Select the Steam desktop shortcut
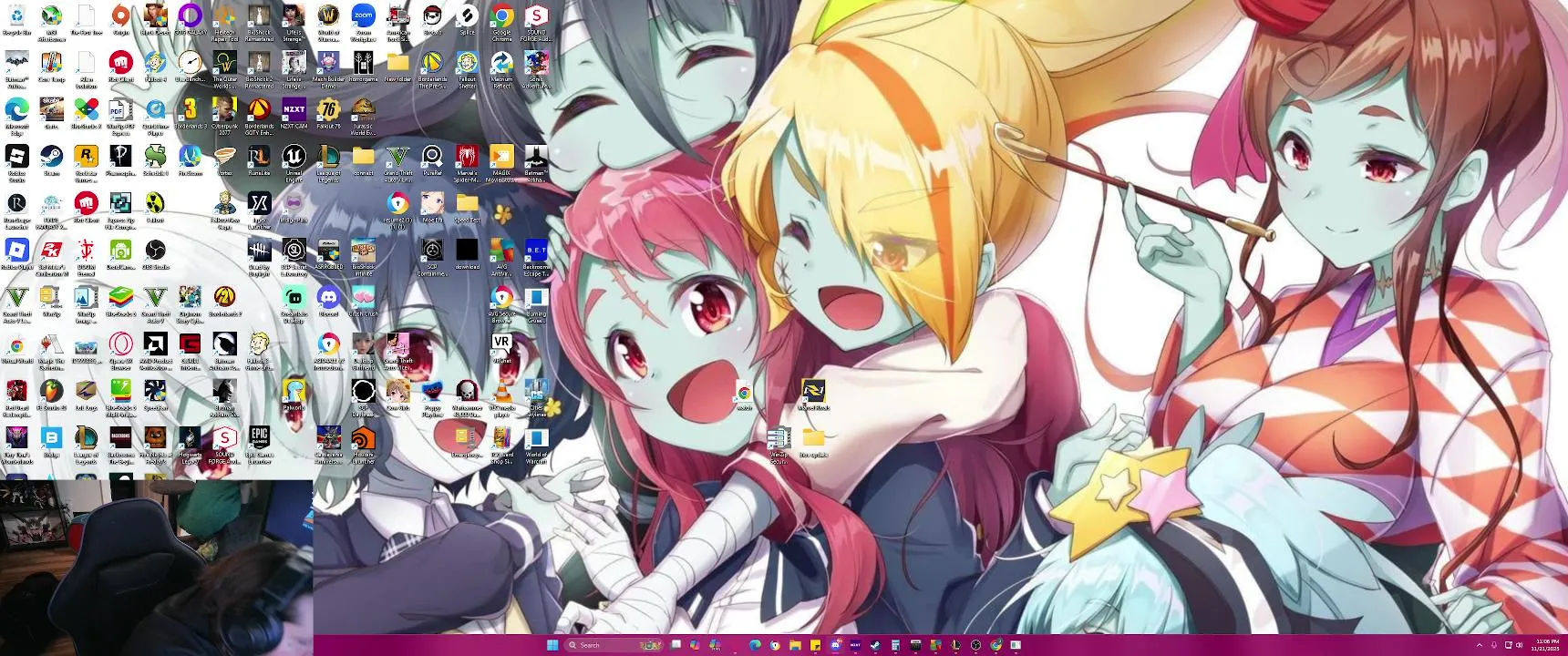The width and height of the screenshot is (1568, 656). tap(51, 160)
